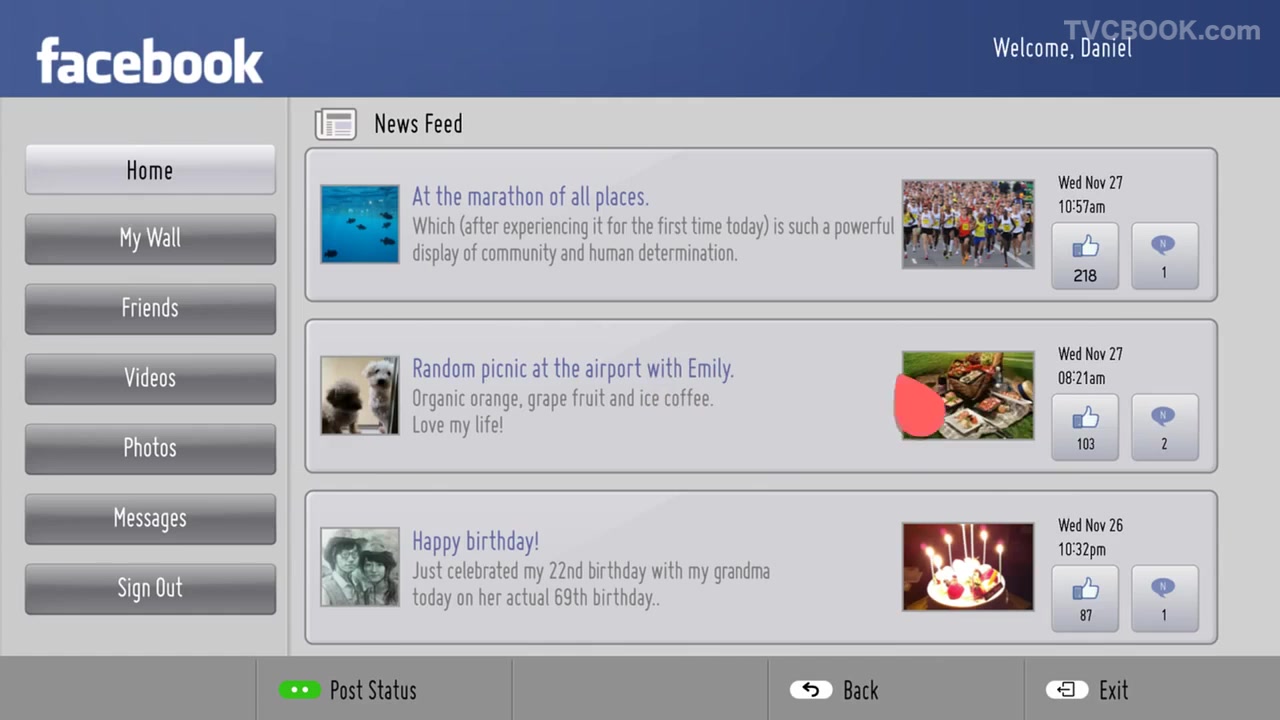Open the 'Happy birthday!' post title
The image size is (1280, 720).
[476, 541]
